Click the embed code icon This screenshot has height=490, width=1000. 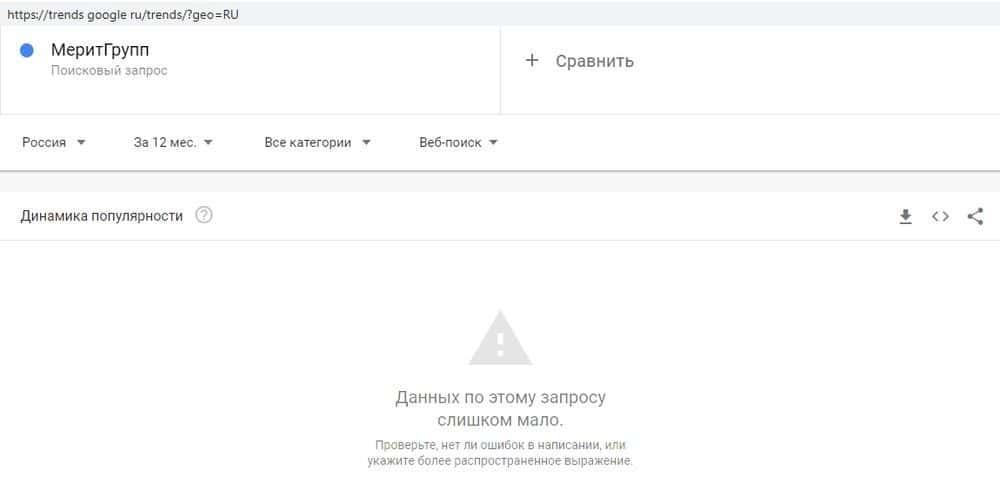(940, 216)
